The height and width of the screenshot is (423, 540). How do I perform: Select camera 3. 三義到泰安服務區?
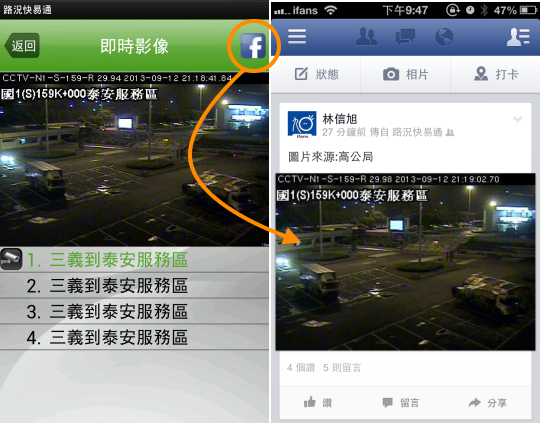coord(134,311)
